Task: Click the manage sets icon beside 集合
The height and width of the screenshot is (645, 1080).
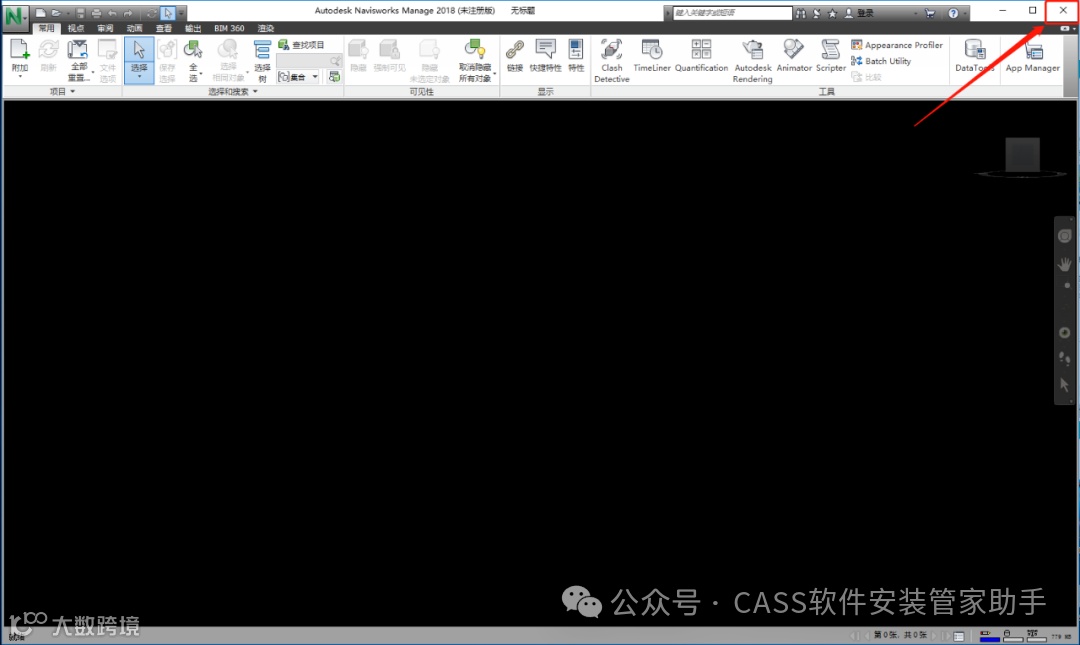Action: coord(335,77)
